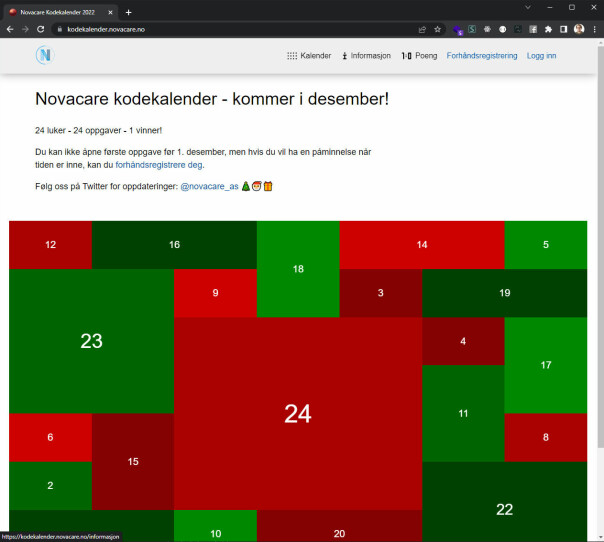Open calendar door 5

coord(546,245)
